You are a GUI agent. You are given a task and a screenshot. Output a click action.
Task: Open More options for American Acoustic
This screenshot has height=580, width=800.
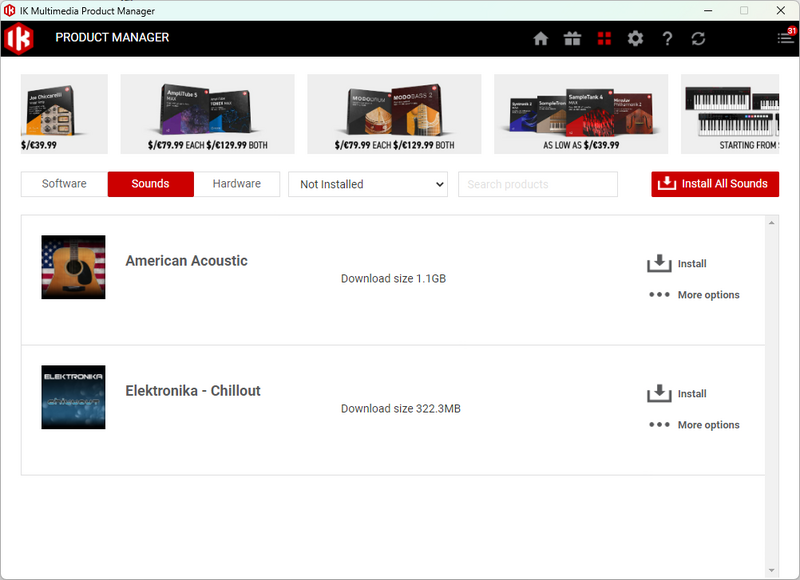click(x=709, y=295)
